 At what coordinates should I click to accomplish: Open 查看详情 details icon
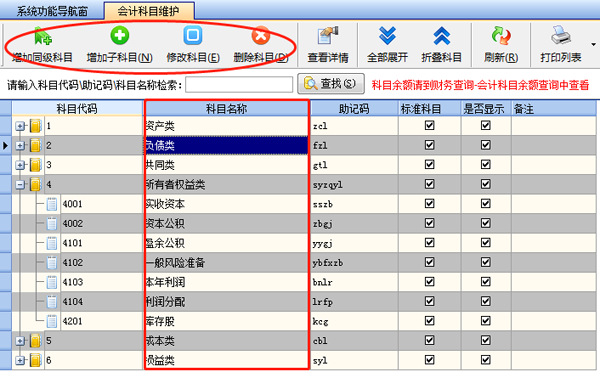[x=328, y=36]
